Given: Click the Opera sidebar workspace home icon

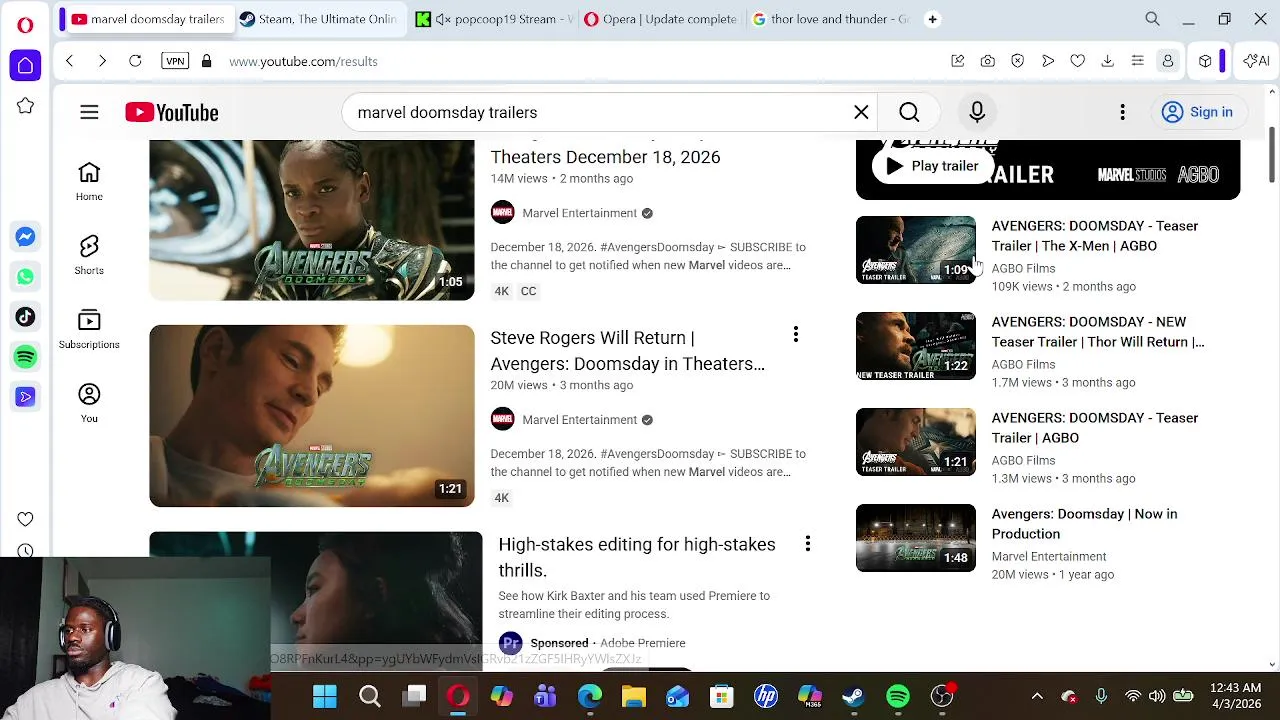Looking at the screenshot, I should point(25,65).
